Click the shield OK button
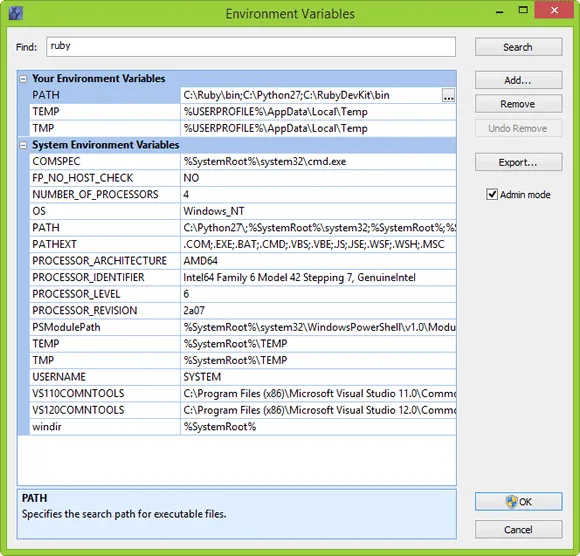This screenshot has width=580, height=556. (x=518, y=502)
